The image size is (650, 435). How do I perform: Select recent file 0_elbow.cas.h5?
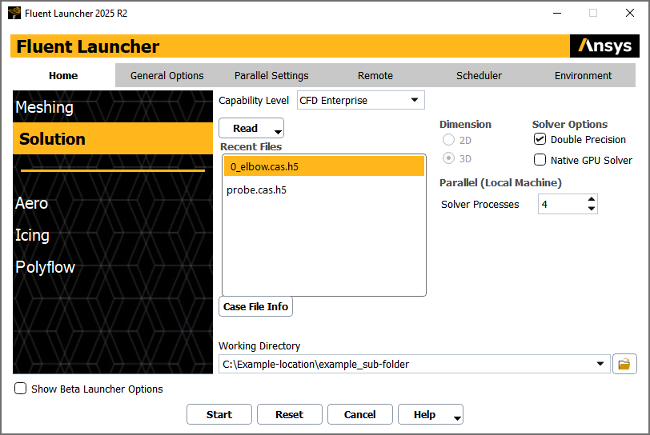click(324, 166)
